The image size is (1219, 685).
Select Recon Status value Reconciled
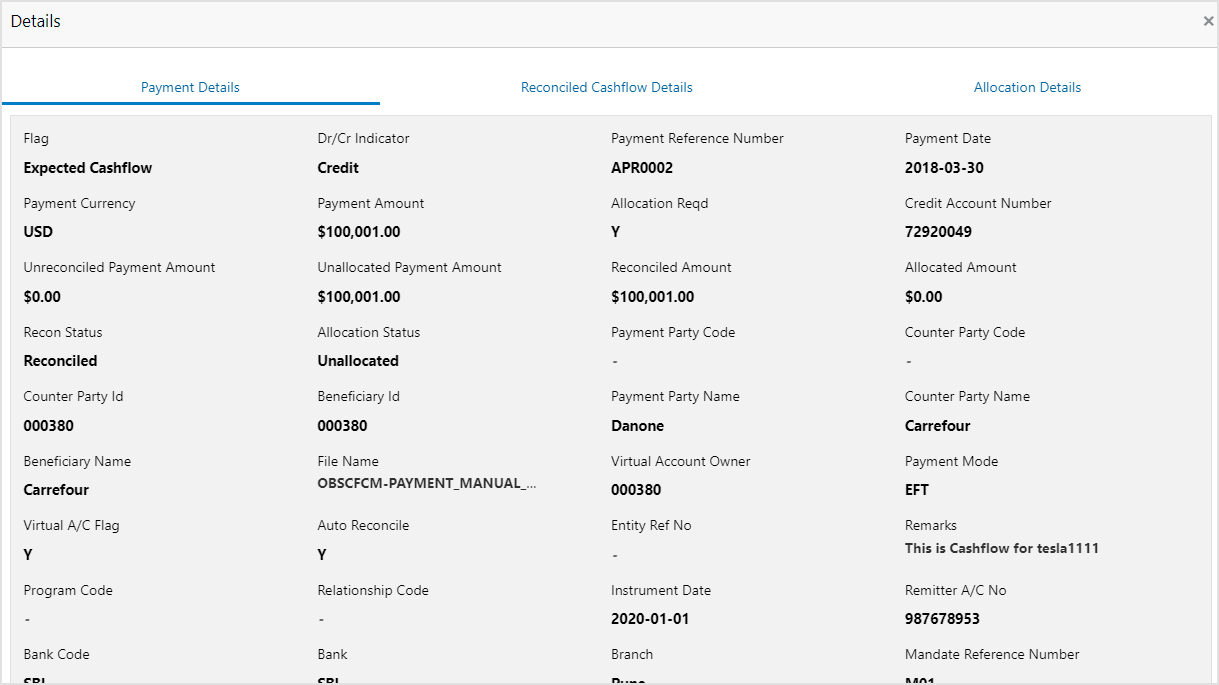61,361
